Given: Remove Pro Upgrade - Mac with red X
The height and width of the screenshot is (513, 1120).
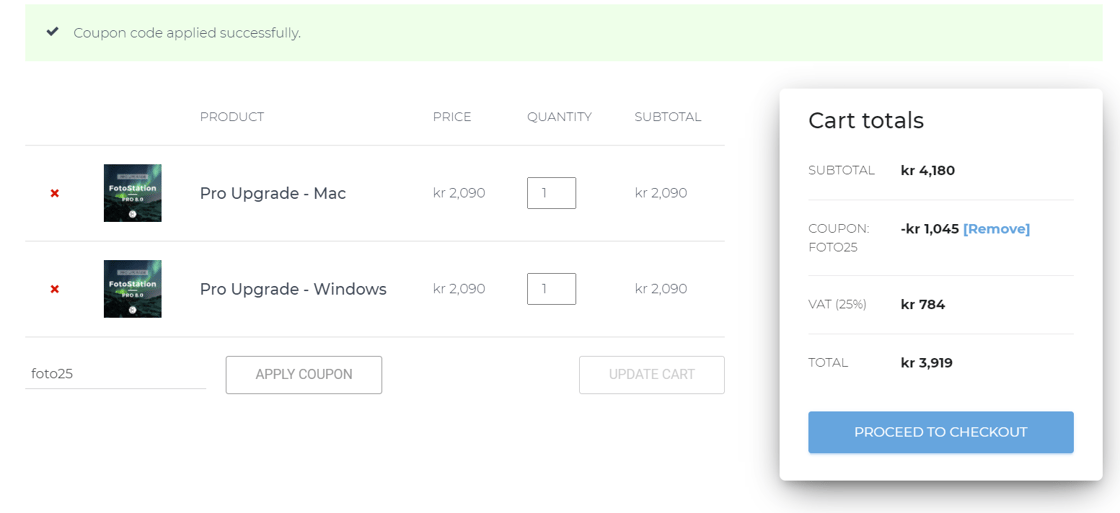Looking at the screenshot, I should [54, 193].
